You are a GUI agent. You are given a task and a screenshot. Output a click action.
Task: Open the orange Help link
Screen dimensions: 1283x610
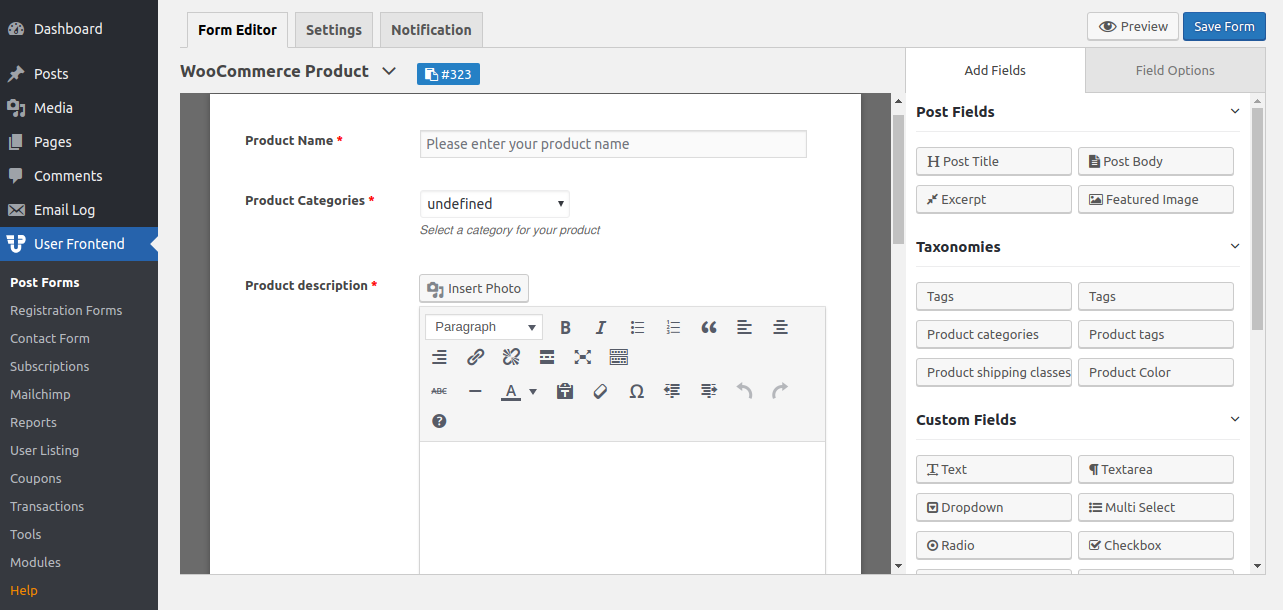[x=24, y=590]
